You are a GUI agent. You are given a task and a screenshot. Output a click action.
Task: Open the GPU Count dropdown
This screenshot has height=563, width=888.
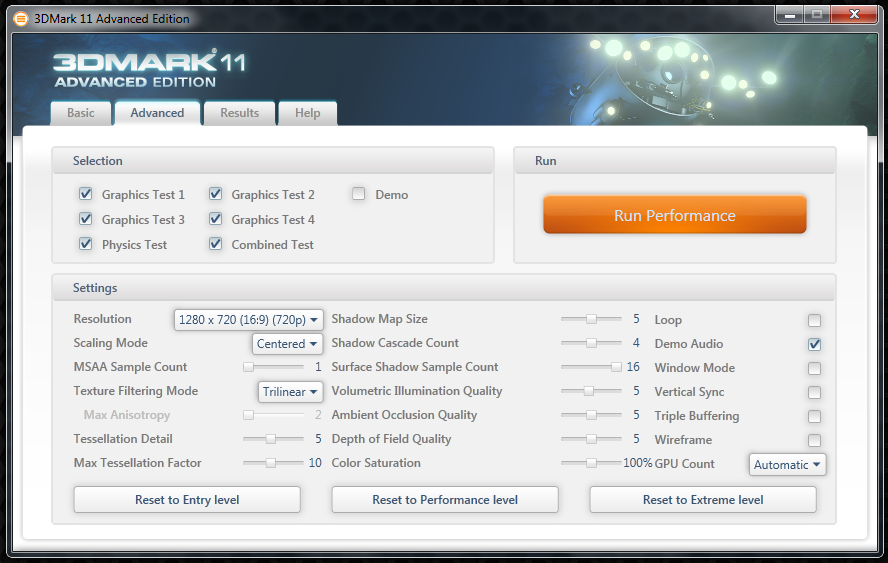point(787,464)
